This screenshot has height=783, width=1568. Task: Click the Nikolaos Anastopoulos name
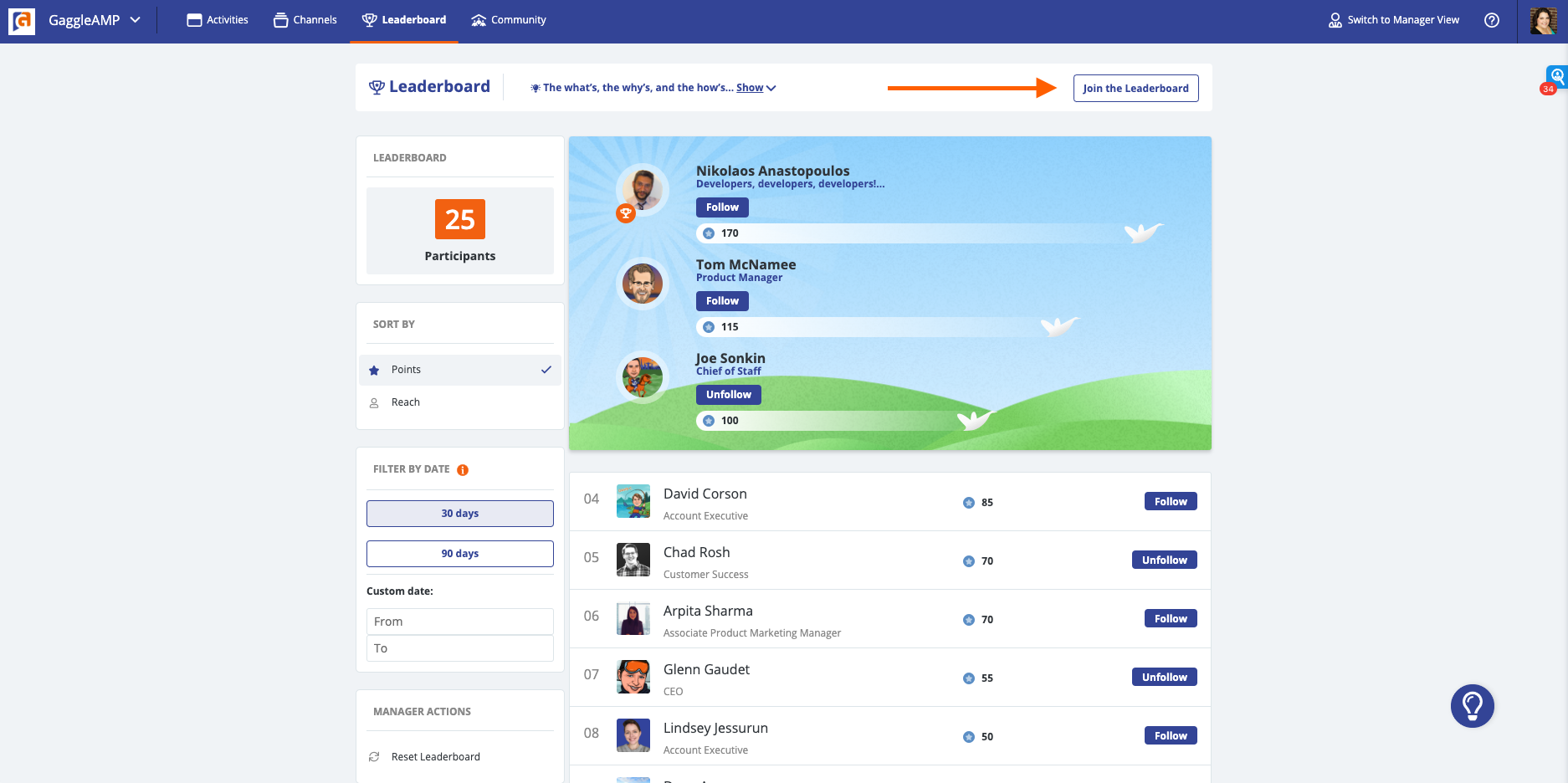(x=772, y=171)
